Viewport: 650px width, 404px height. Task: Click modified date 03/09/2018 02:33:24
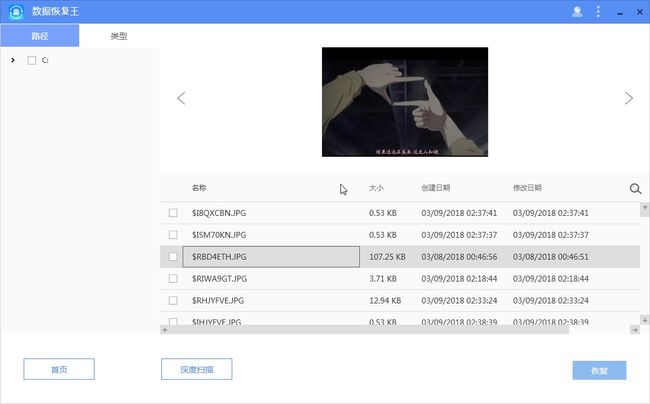pyautogui.click(x=551, y=300)
